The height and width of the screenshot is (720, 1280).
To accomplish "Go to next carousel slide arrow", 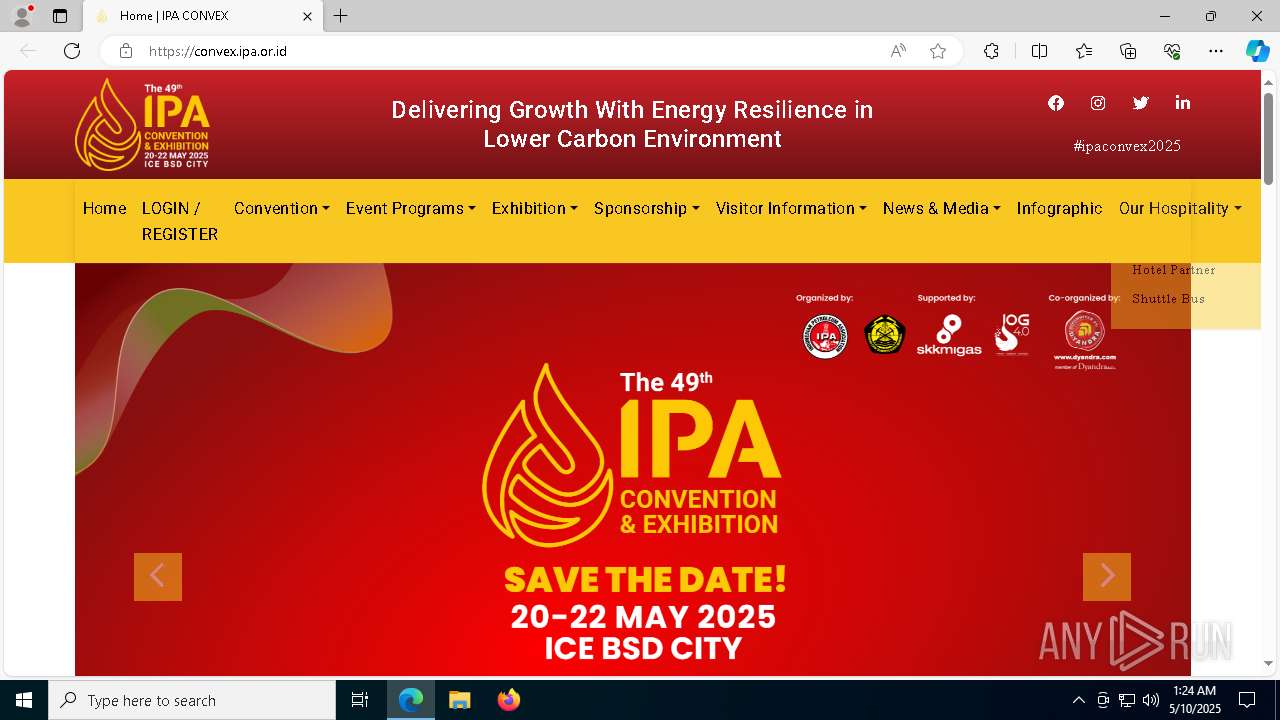I will point(1107,577).
